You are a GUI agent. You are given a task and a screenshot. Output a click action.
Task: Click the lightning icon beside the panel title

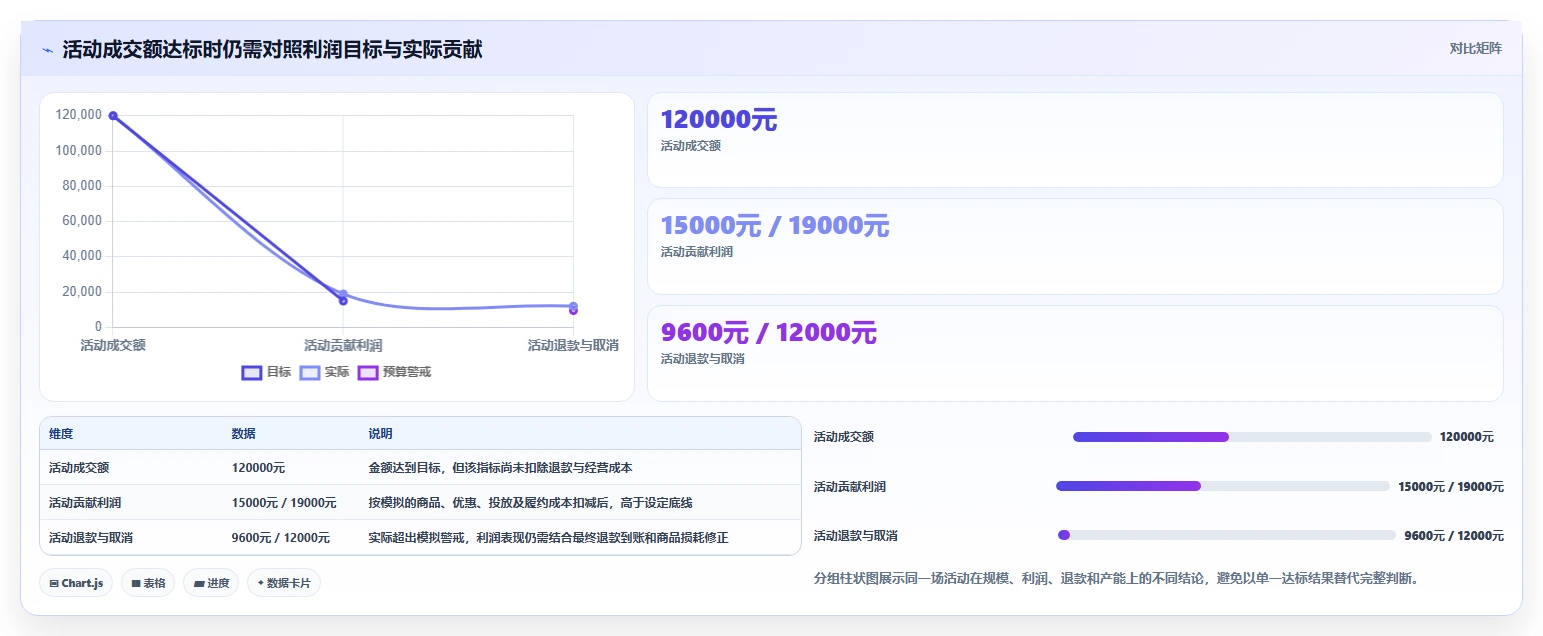(47, 50)
